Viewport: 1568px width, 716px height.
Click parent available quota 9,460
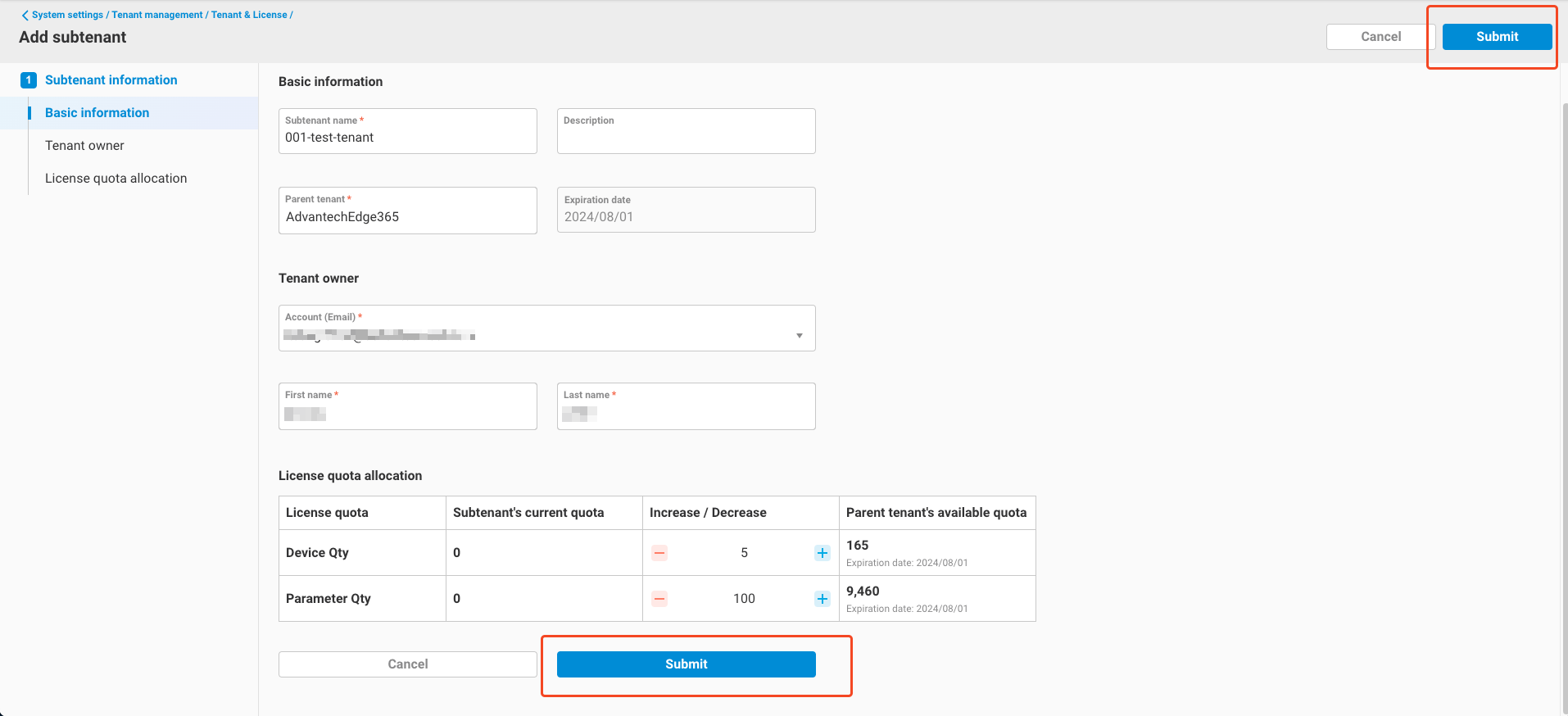863,591
